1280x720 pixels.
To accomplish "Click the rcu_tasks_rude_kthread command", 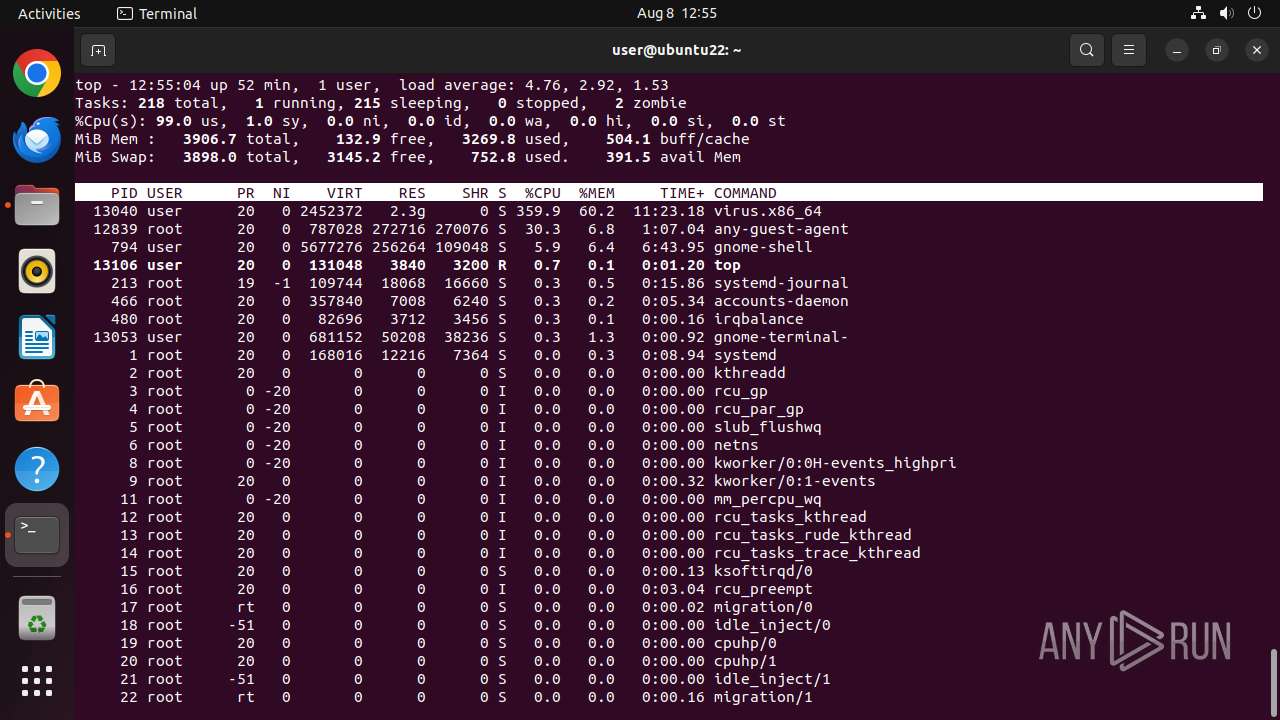I will point(813,535).
